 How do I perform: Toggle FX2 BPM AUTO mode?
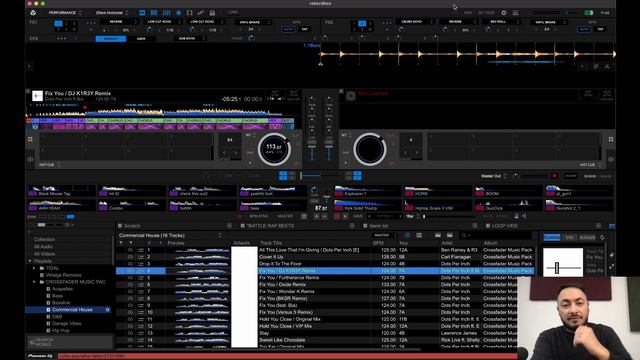pos(584,29)
